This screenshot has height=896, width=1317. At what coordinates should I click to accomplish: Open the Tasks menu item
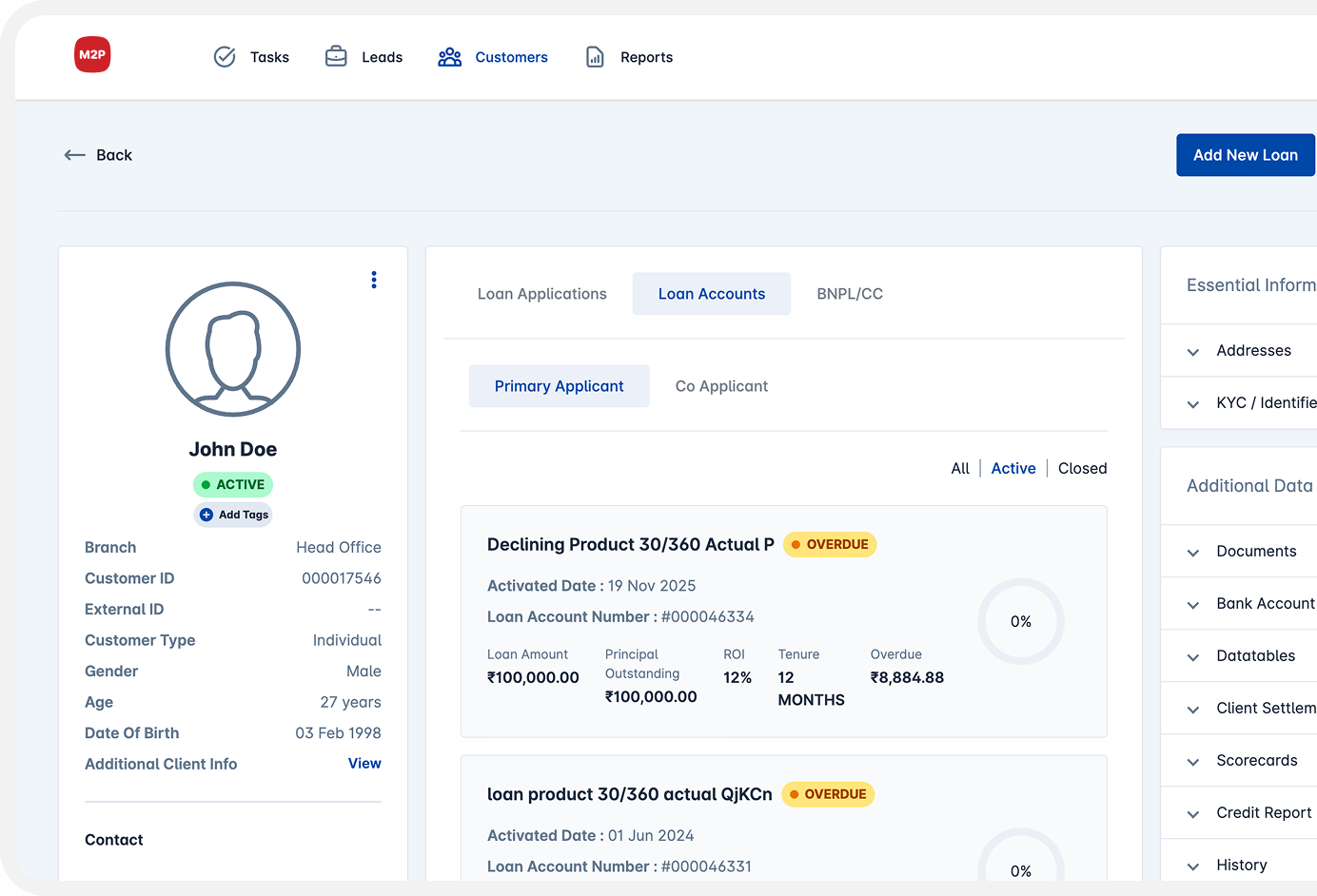pos(251,57)
